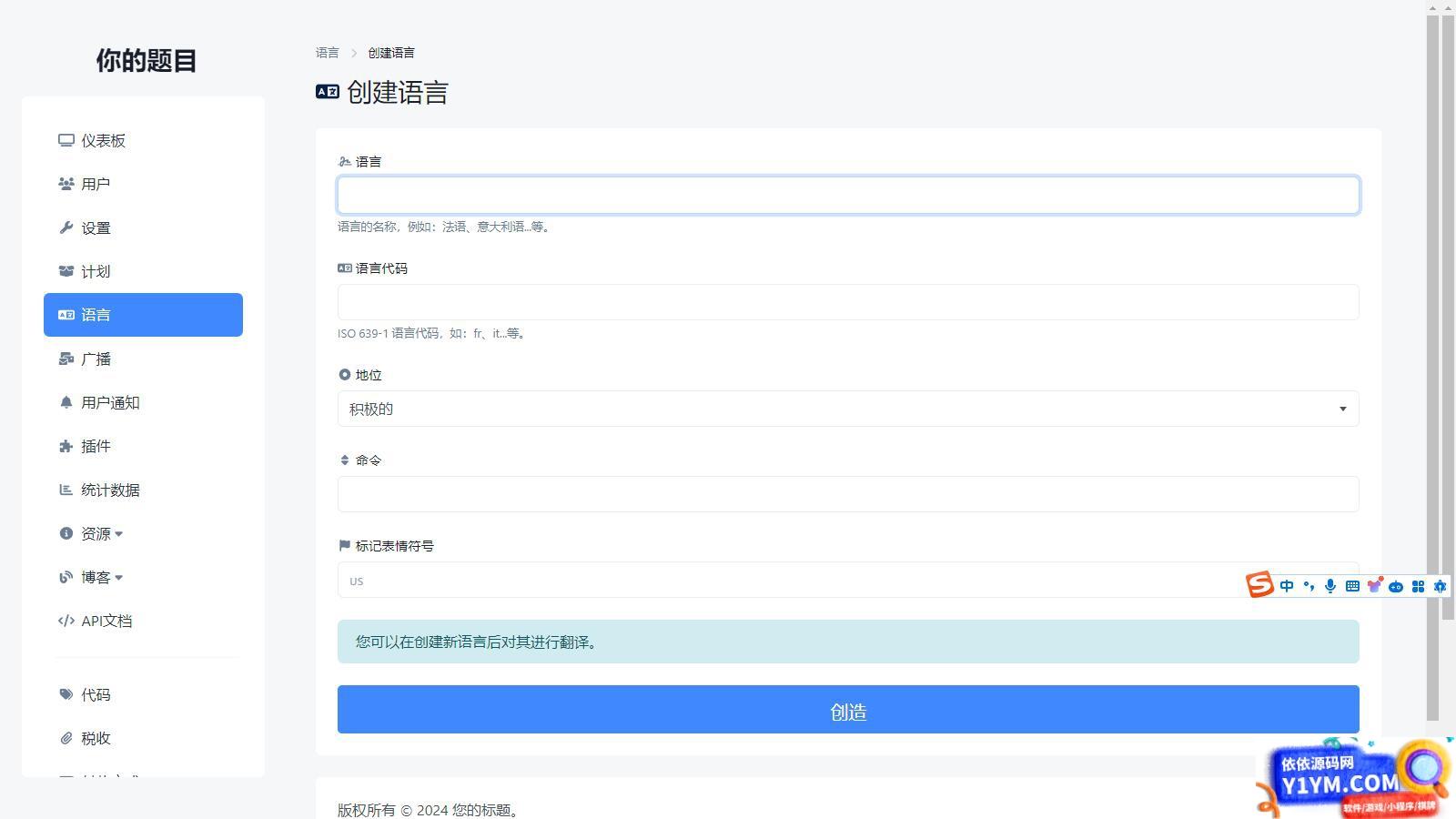
Task: Focus the 命令 order input field
Action: point(848,494)
